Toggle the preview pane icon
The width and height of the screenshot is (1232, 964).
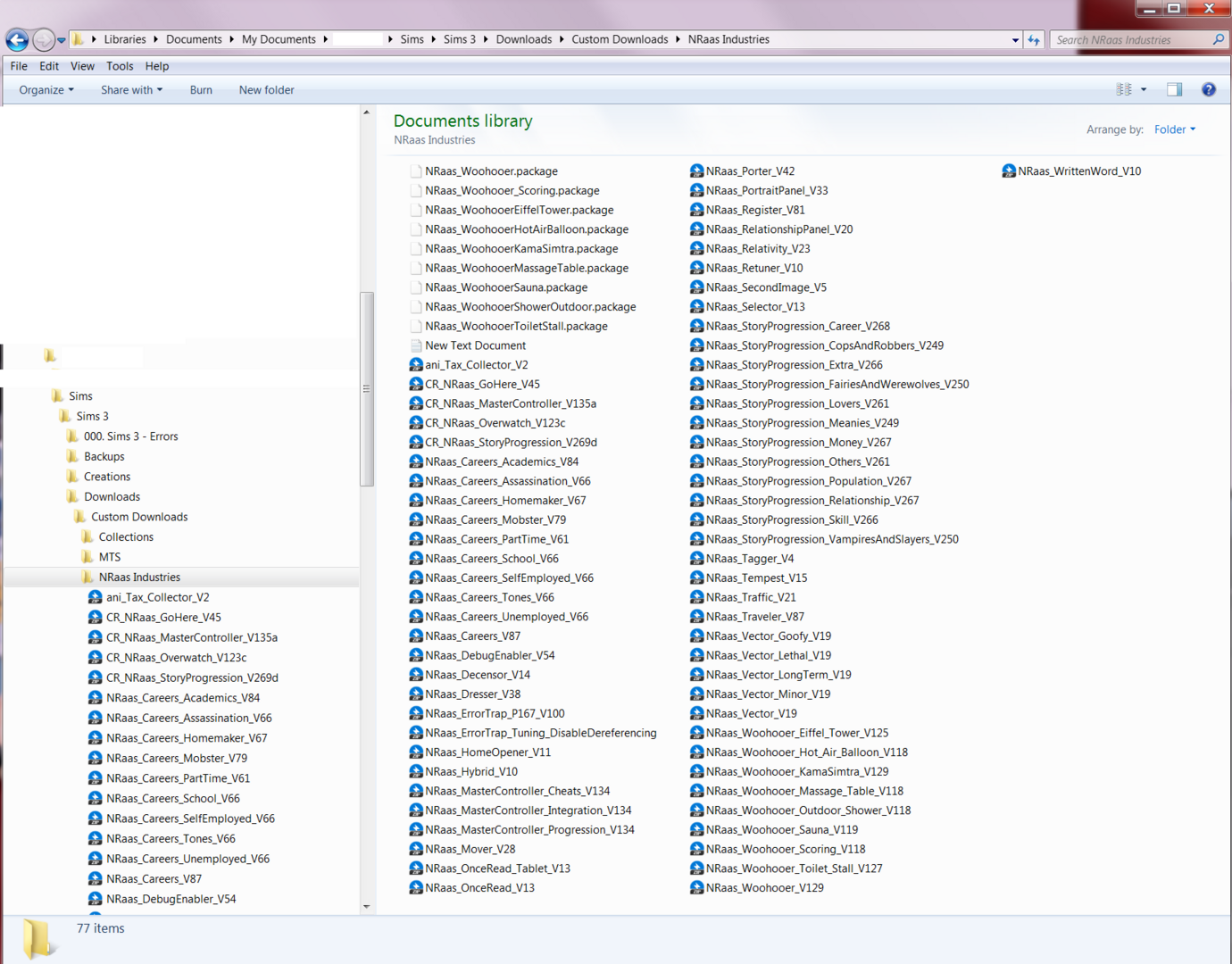(1175, 89)
